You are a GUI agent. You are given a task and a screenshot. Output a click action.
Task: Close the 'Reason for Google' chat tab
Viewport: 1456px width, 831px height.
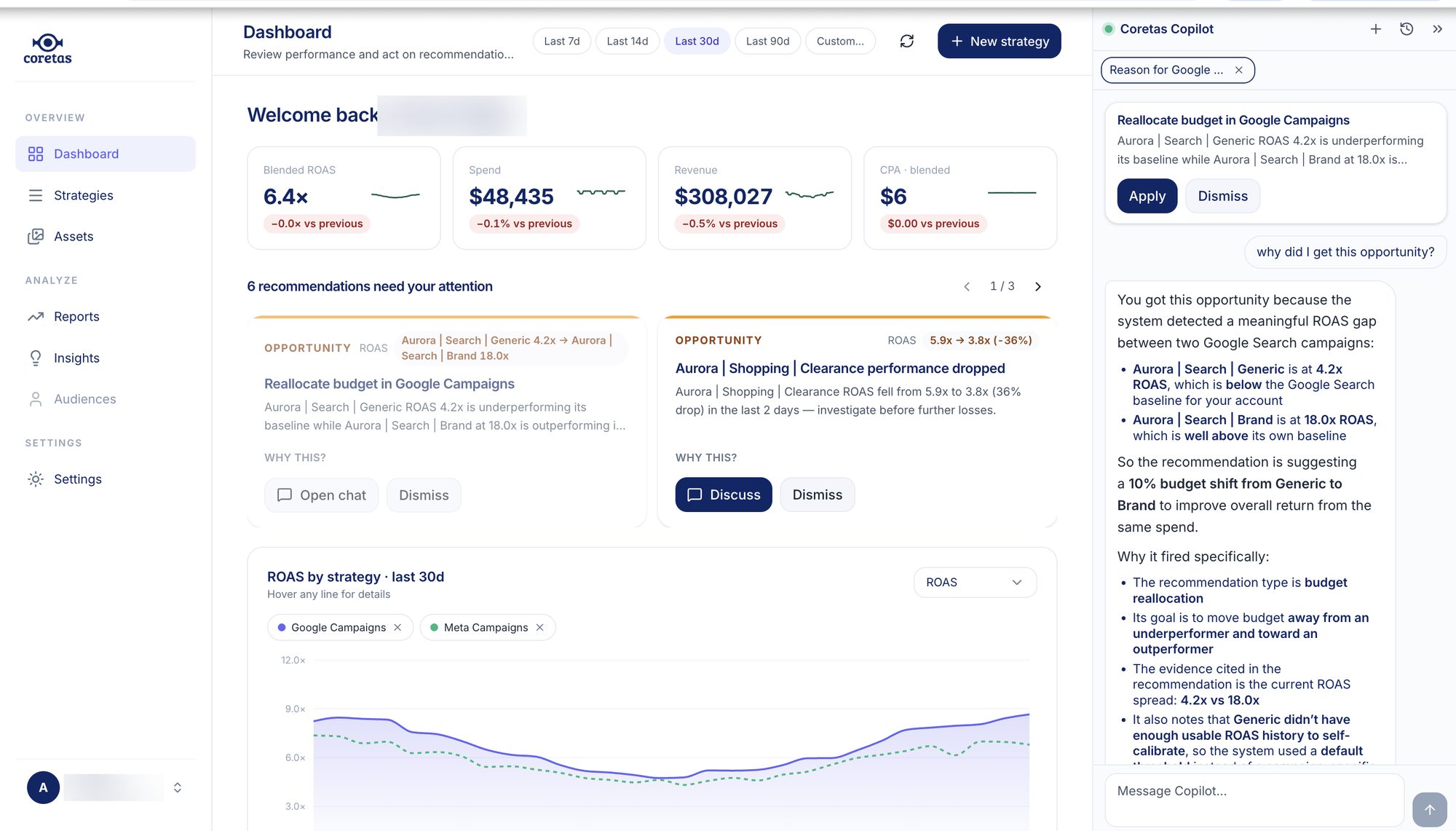1239,70
